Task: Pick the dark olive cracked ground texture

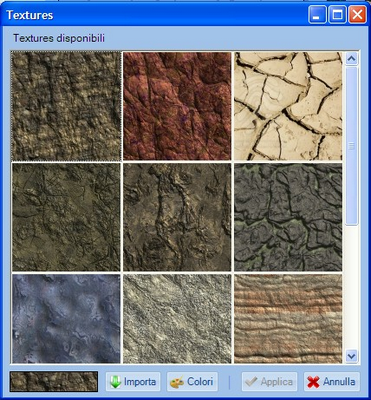Action: pyautogui.click(x=66, y=217)
